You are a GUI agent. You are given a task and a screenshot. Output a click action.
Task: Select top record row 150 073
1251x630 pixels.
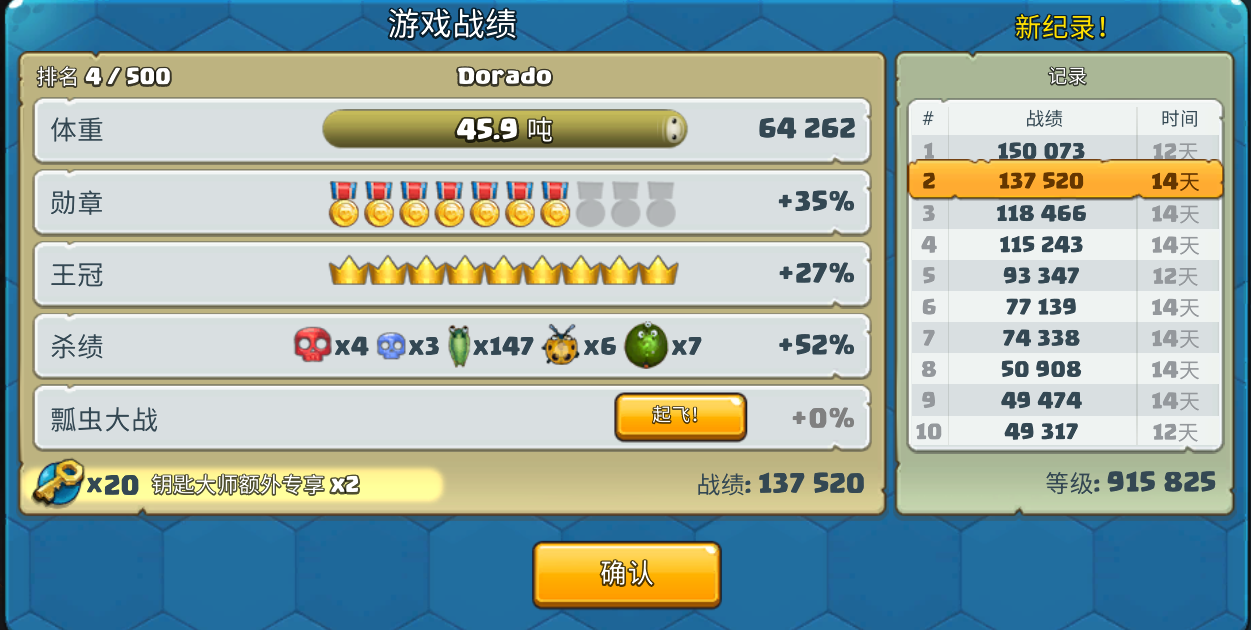point(1066,150)
